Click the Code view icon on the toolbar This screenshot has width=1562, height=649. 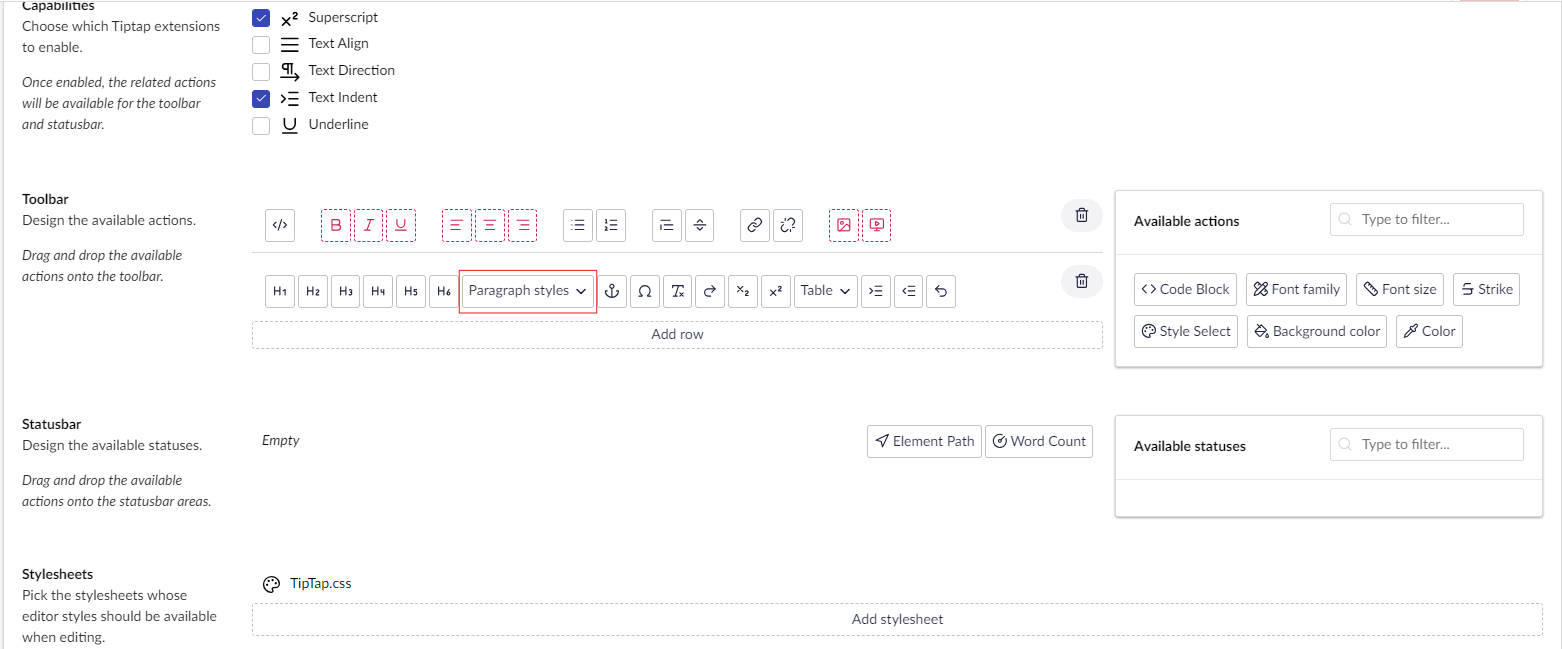(280, 225)
